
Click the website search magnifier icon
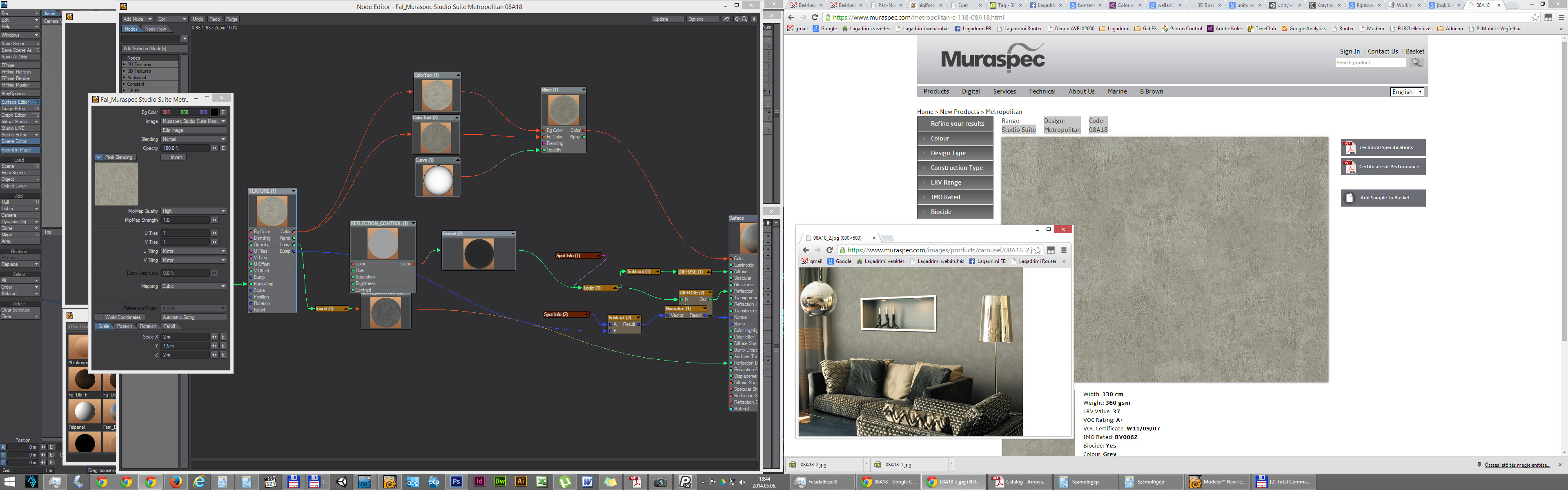tap(1417, 63)
